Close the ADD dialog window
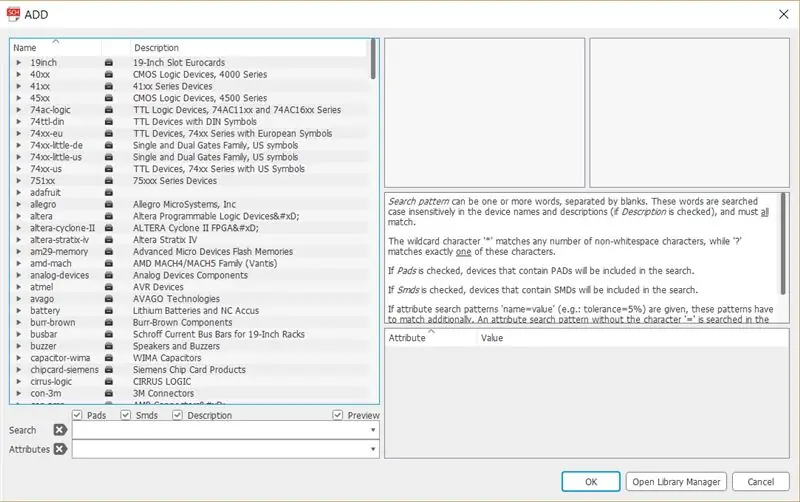 coord(784,14)
